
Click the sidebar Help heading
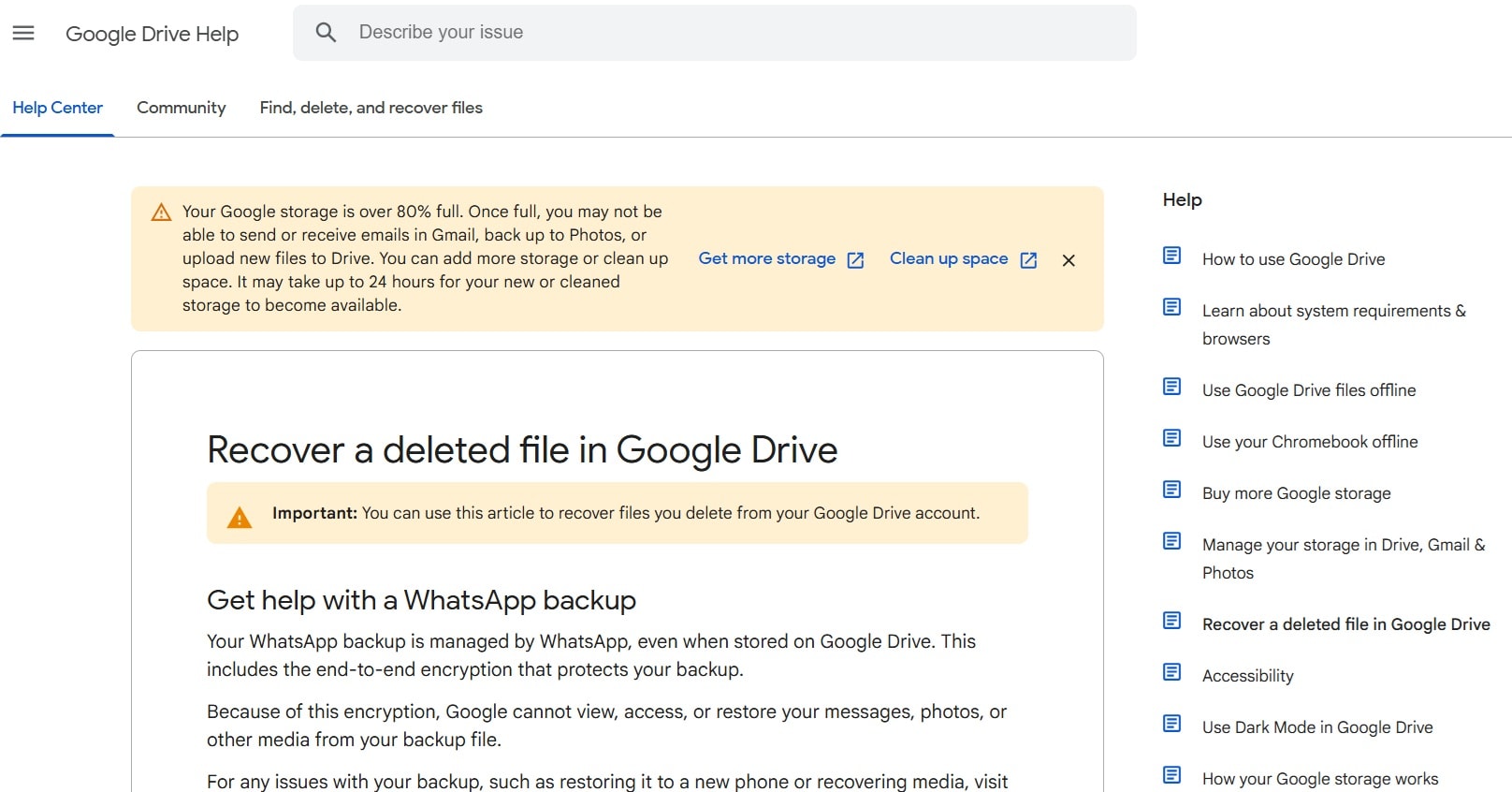point(1182,199)
